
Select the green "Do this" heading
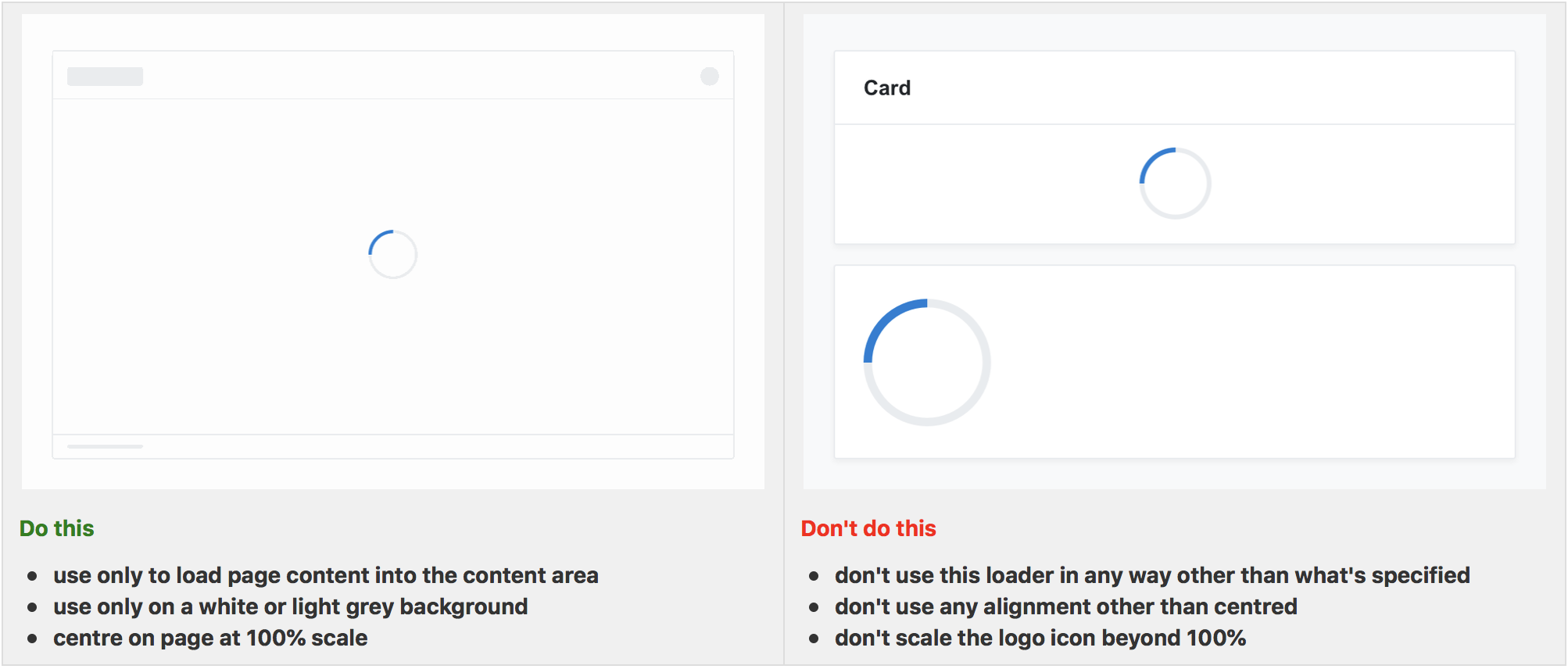click(x=56, y=528)
